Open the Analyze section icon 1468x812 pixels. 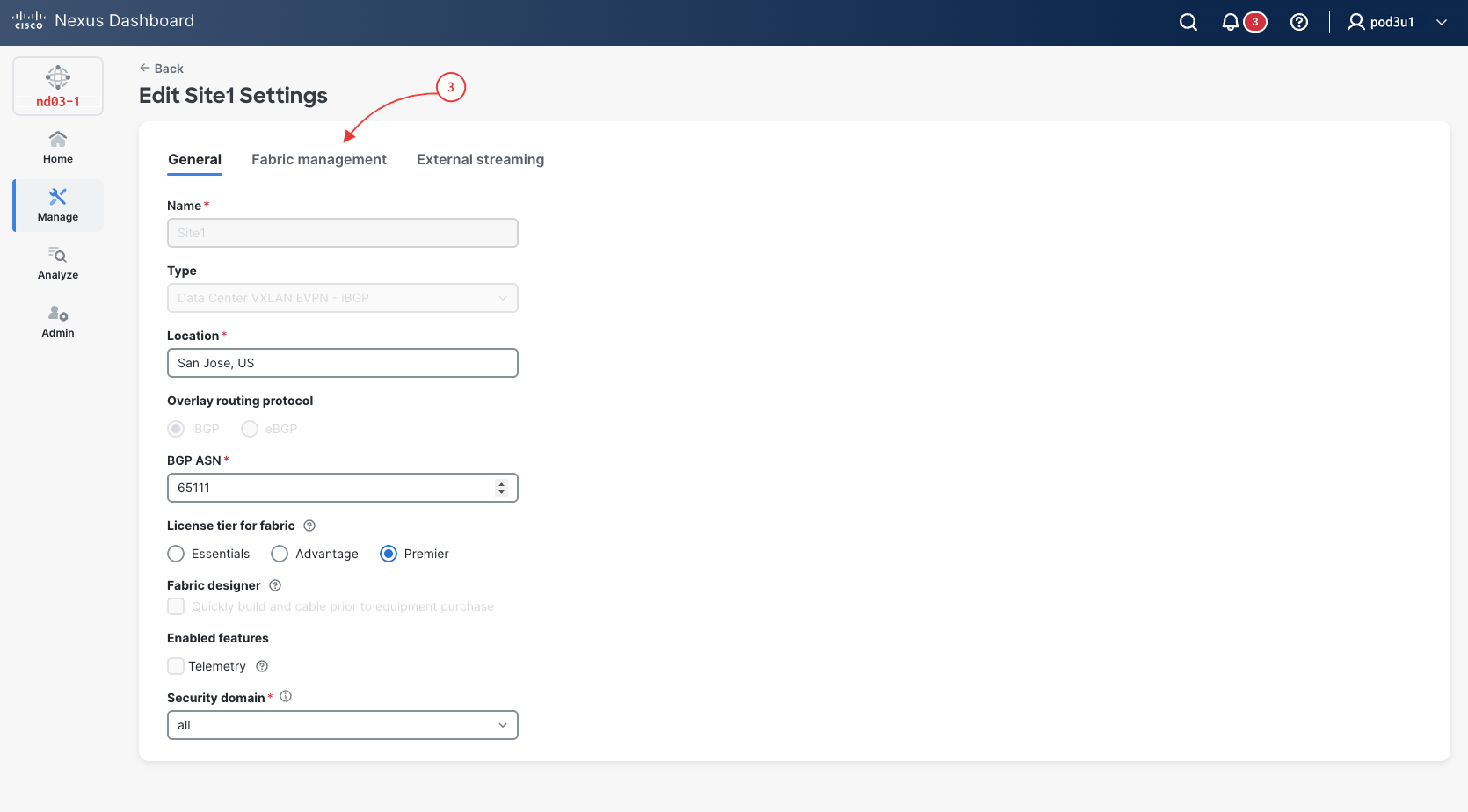click(x=58, y=256)
